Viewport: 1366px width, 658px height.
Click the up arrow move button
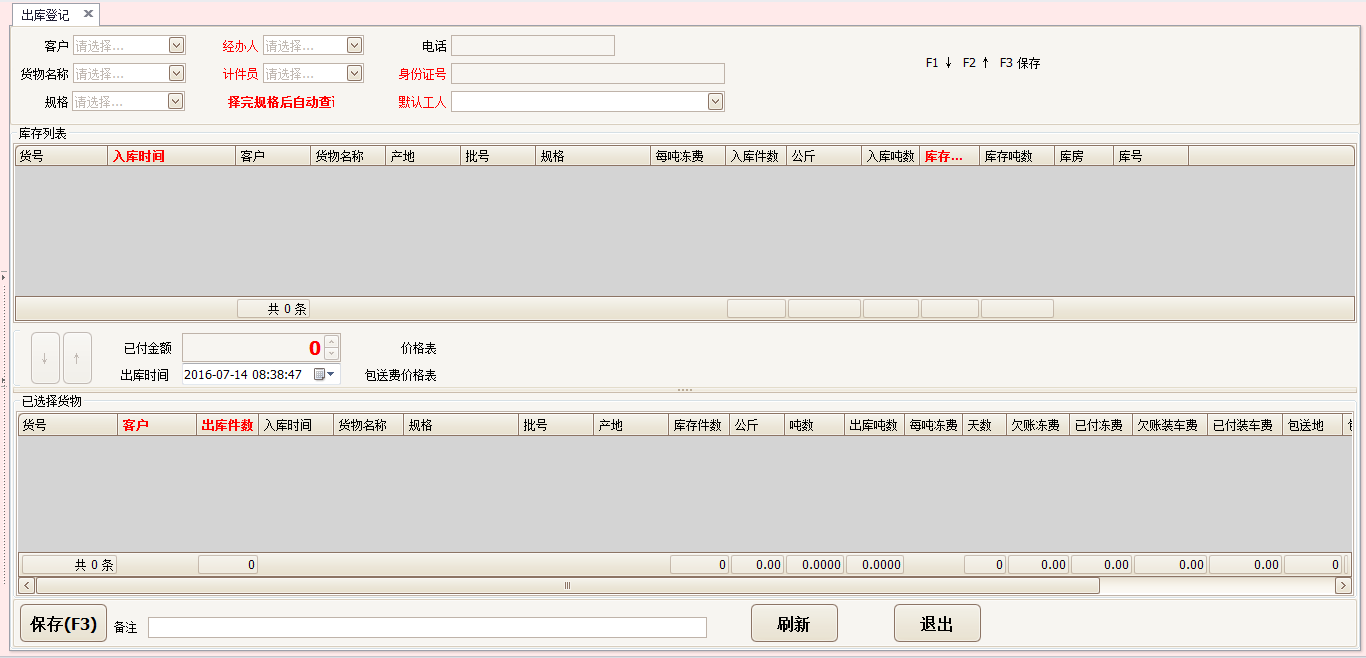point(77,358)
